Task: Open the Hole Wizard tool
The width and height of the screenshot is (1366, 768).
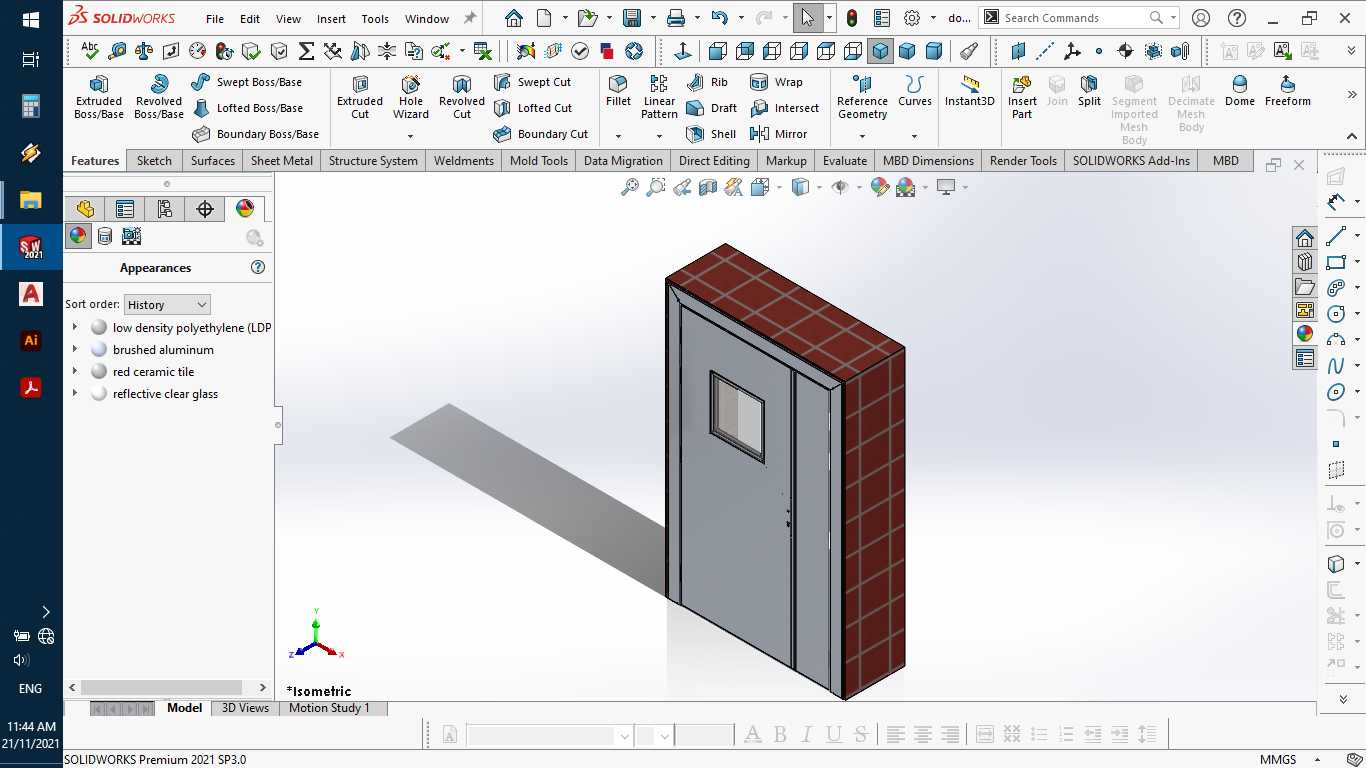Action: (410, 97)
